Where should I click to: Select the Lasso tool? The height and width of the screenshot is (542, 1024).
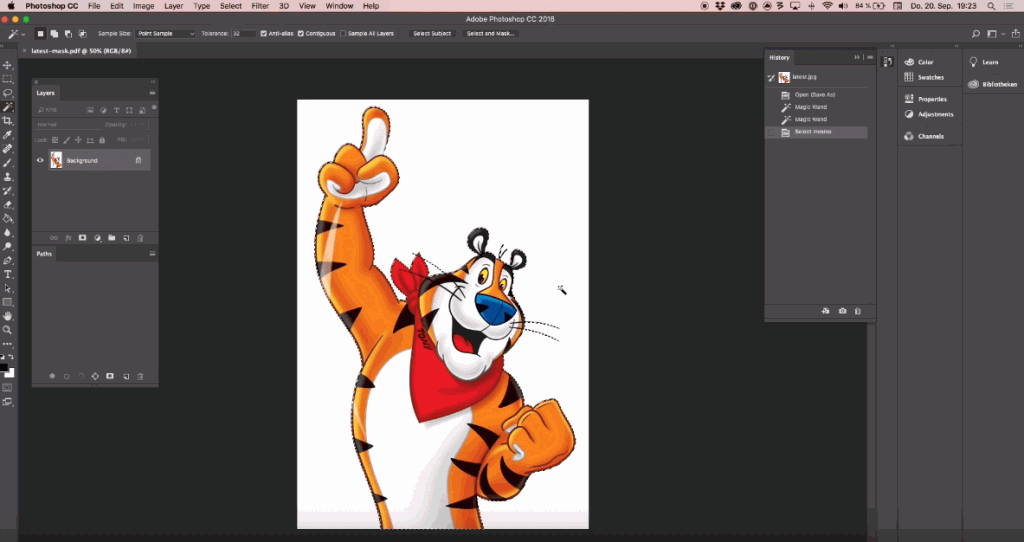(x=8, y=93)
